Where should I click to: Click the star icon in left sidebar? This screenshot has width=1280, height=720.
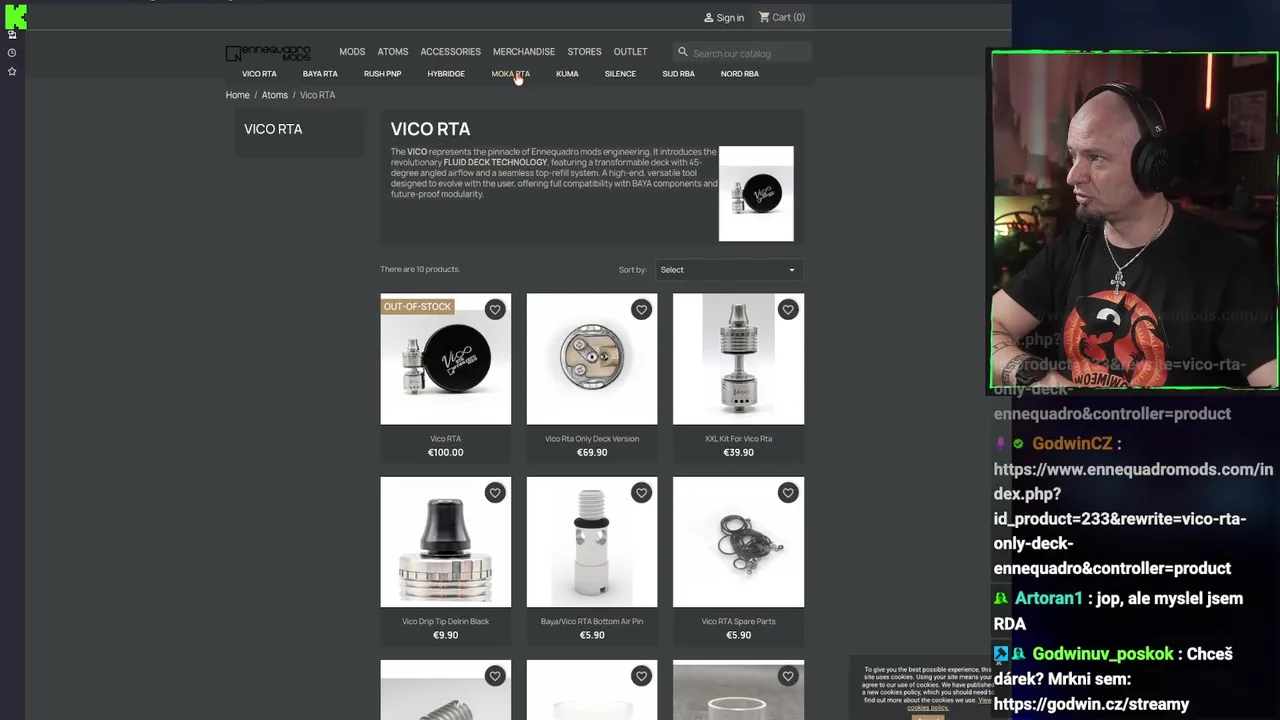tap(12, 72)
